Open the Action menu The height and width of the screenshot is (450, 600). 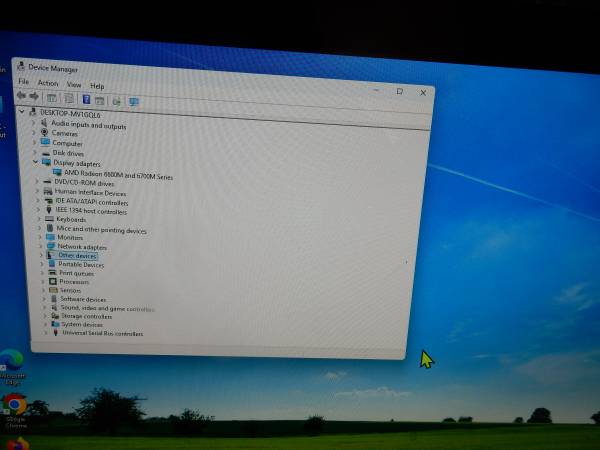tap(48, 83)
